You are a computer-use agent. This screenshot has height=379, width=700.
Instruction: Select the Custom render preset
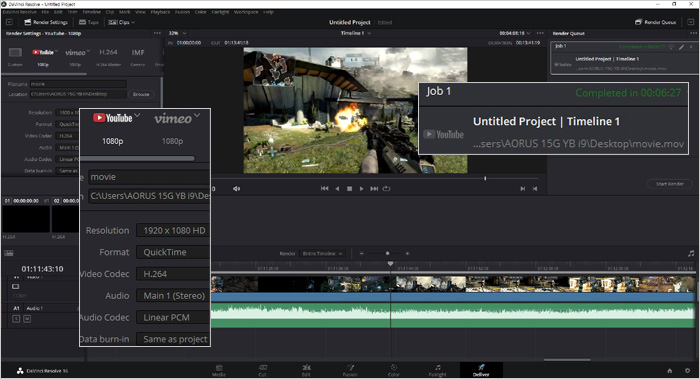point(15,56)
